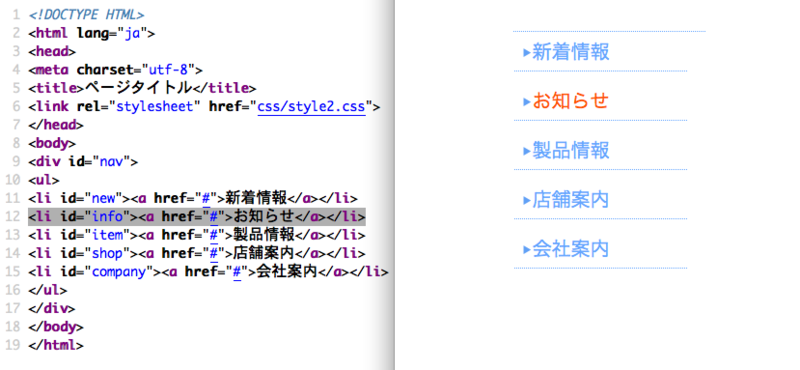This screenshot has height=370, width=800.
Task: Click the div id="nav" code line
Action: [83, 162]
